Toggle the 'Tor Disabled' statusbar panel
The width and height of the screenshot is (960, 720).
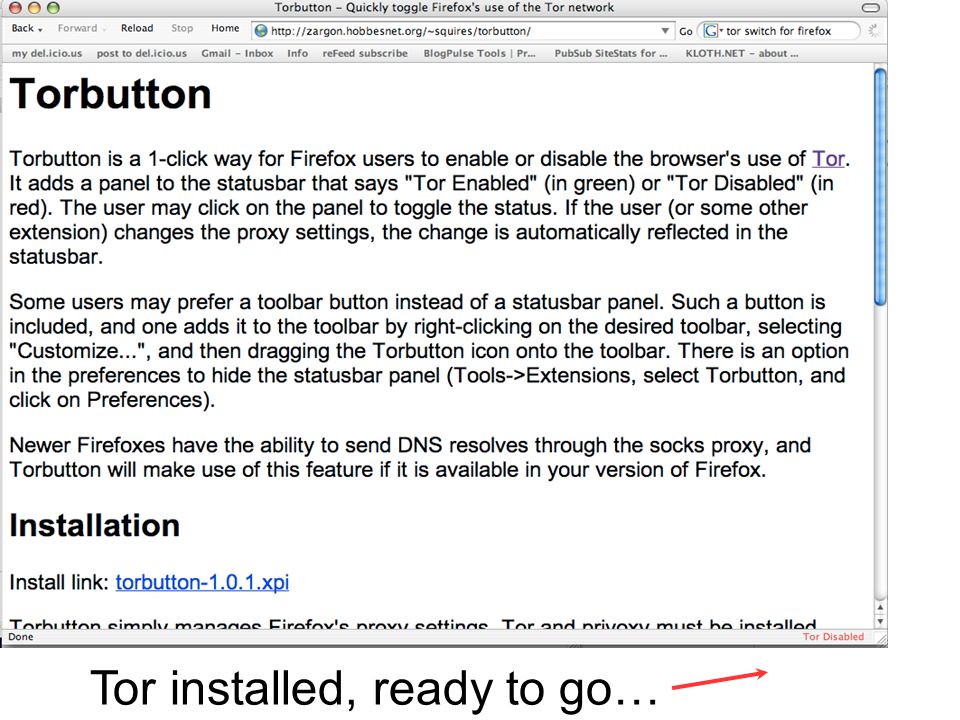(833, 637)
